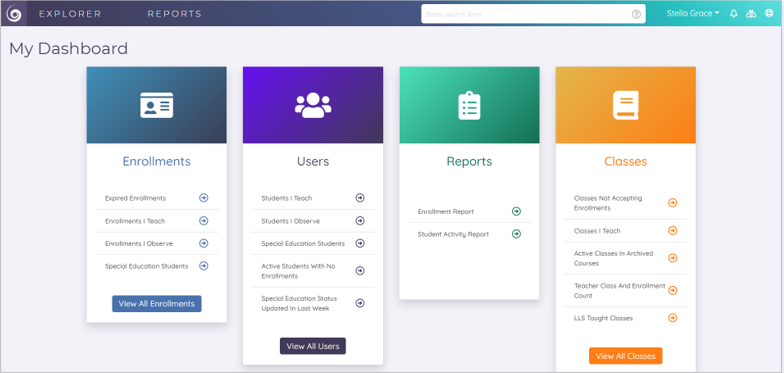Image resolution: width=784 pixels, height=373 pixels.
Task: Click the people group icon on Users card
Action: [x=313, y=105]
